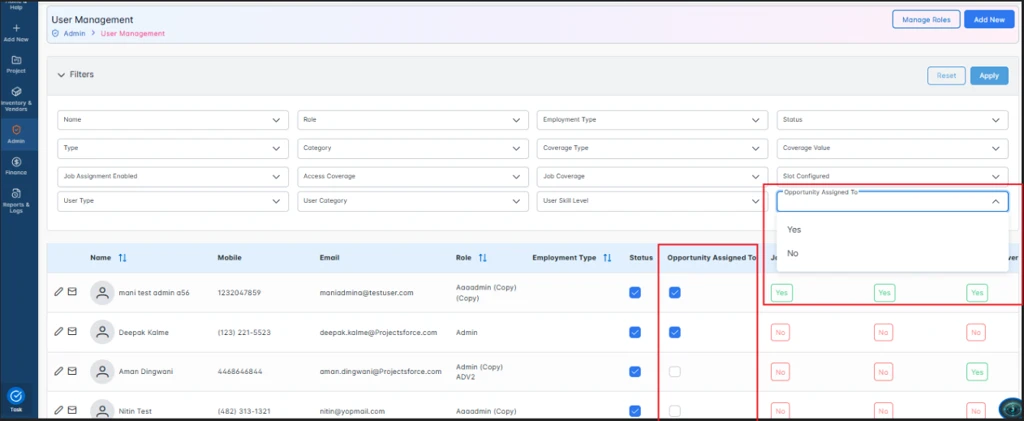Open the Role filter dropdown
The height and width of the screenshot is (421, 1024).
tap(412, 120)
